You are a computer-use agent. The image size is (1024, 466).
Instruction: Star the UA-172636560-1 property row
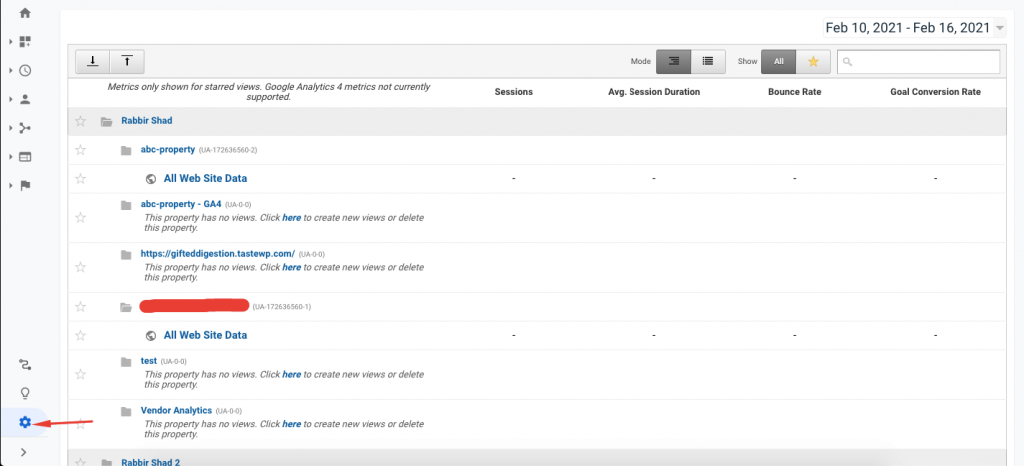point(80,307)
